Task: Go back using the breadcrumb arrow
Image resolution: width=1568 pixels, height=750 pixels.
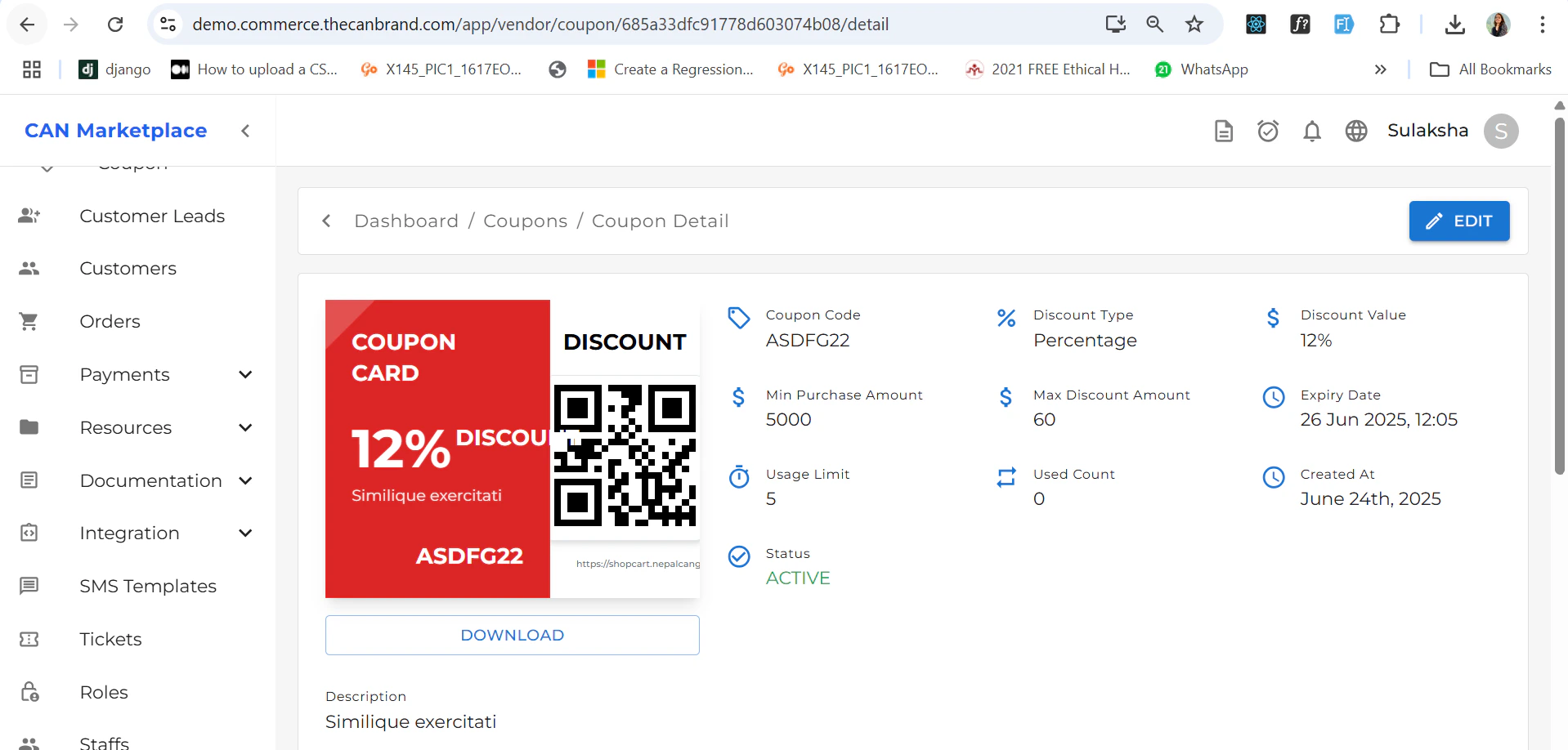Action: pyautogui.click(x=326, y=221)
